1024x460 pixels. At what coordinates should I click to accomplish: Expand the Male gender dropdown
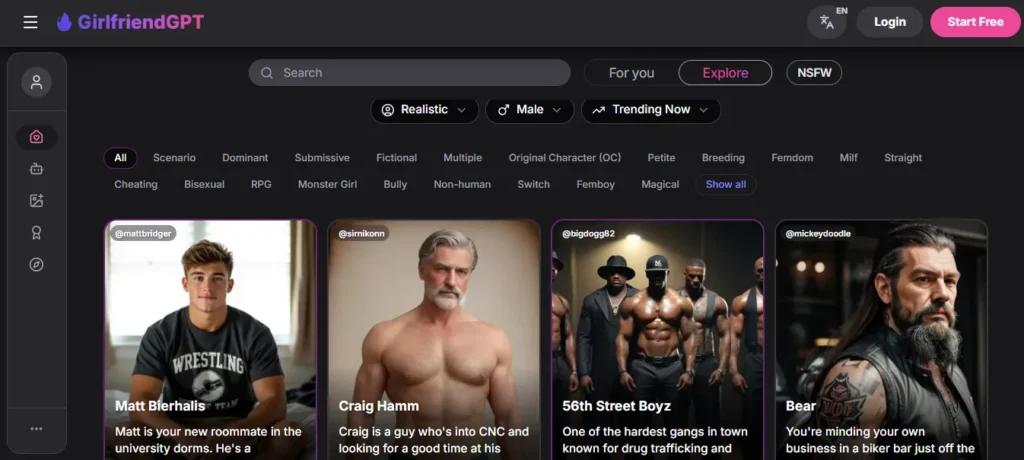(x=530, y=110)
